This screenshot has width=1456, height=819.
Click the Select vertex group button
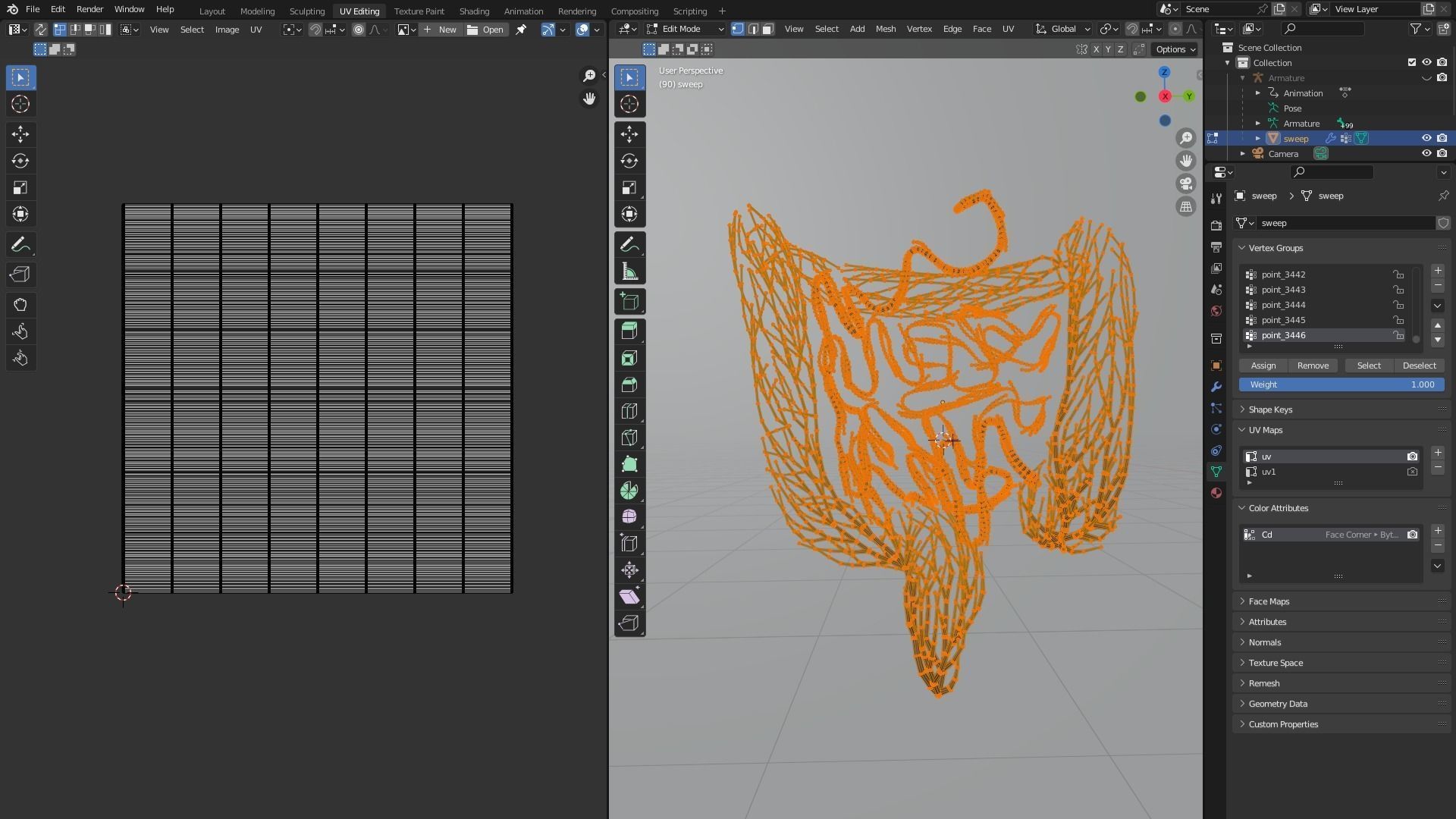(x=1369, y=366)
